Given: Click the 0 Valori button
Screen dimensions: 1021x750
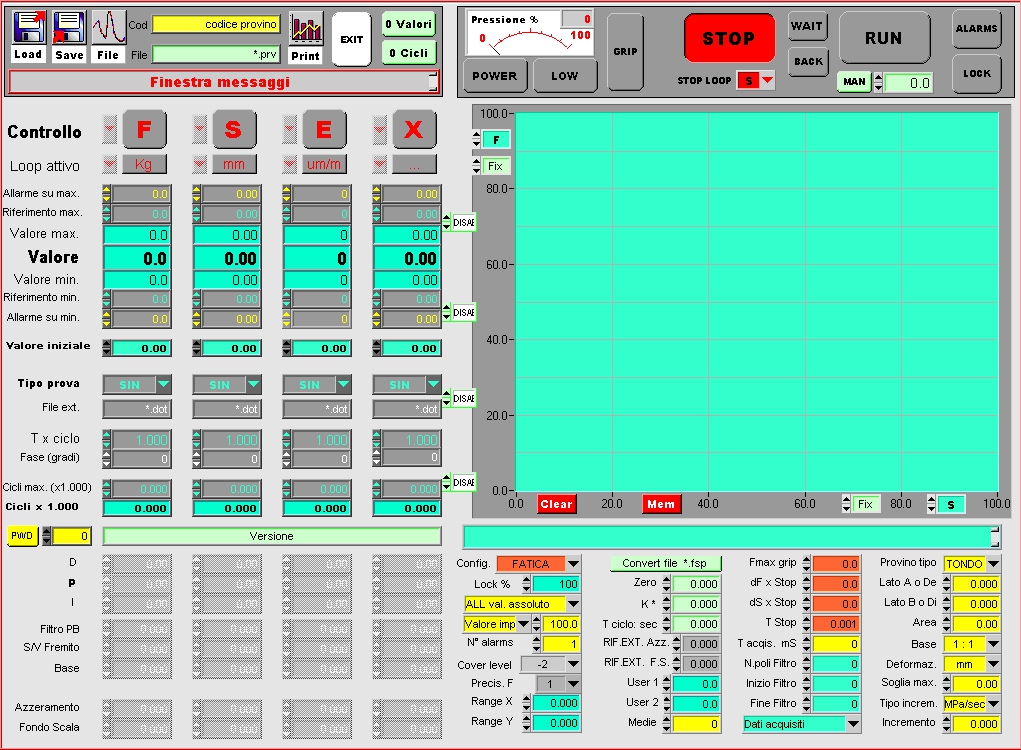Looking at the screenshot, I should (x=408, y=25).
